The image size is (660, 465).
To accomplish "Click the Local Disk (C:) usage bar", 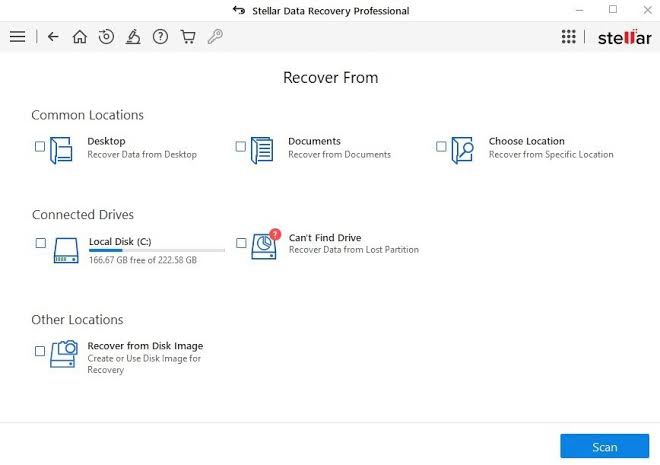I will click(x=156, y=251).
